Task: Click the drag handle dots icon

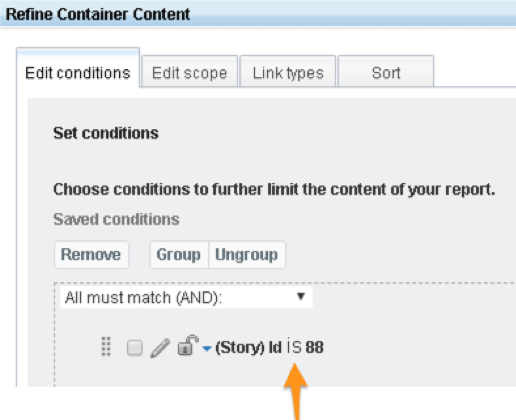Action: (106, 346)
